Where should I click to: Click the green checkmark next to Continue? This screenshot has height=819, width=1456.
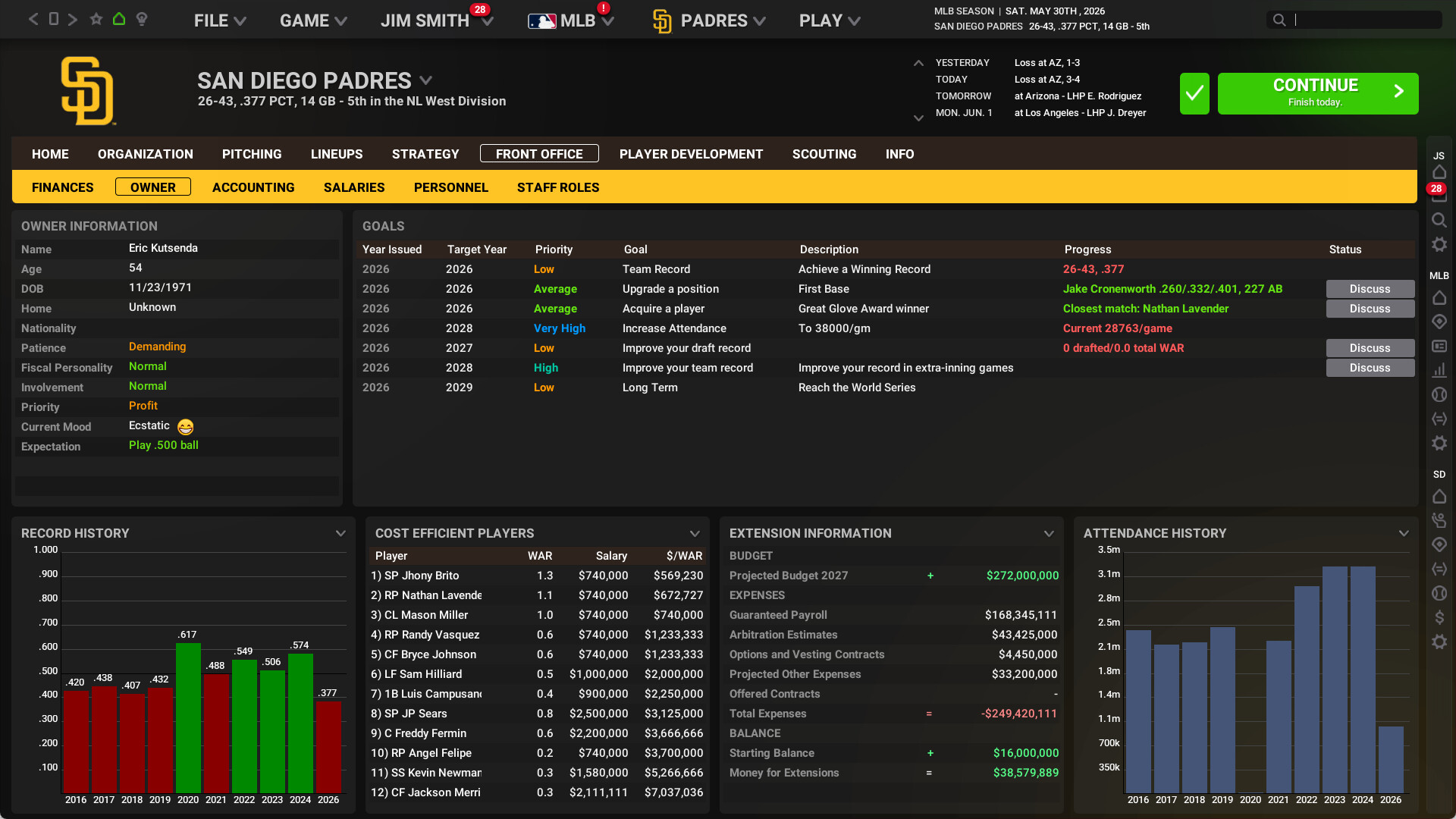coord(1194,93)
